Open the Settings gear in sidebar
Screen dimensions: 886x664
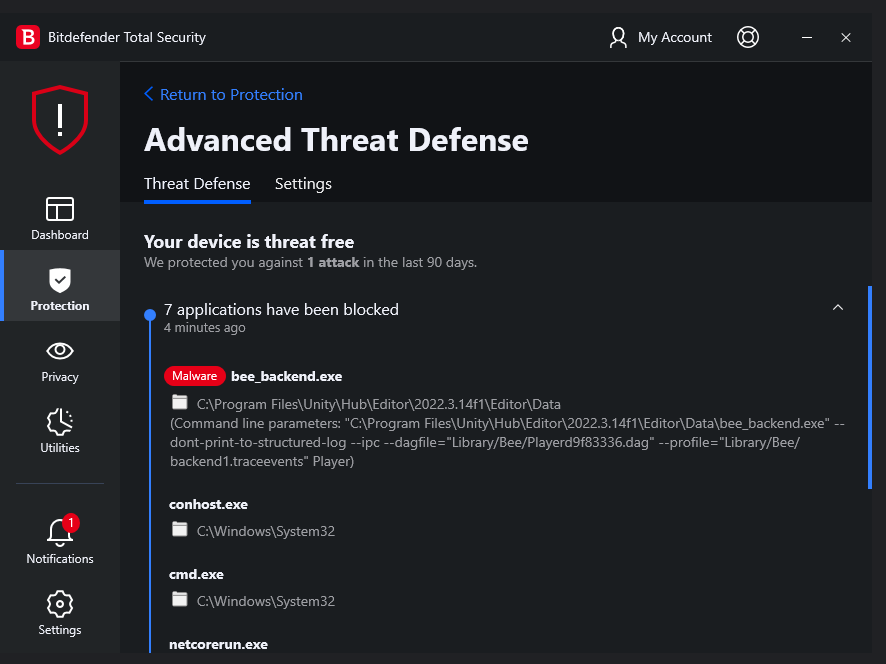(x=60, y=604)
